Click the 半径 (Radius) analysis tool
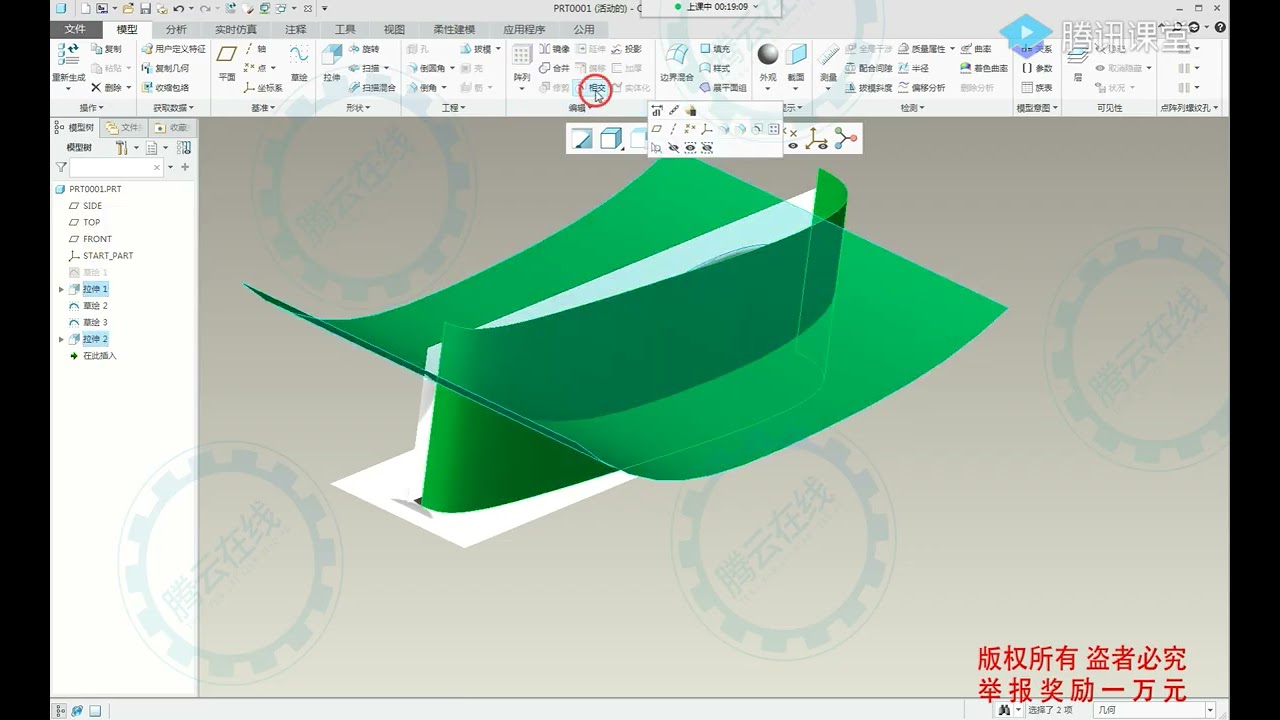 click(x=914, y=68)
